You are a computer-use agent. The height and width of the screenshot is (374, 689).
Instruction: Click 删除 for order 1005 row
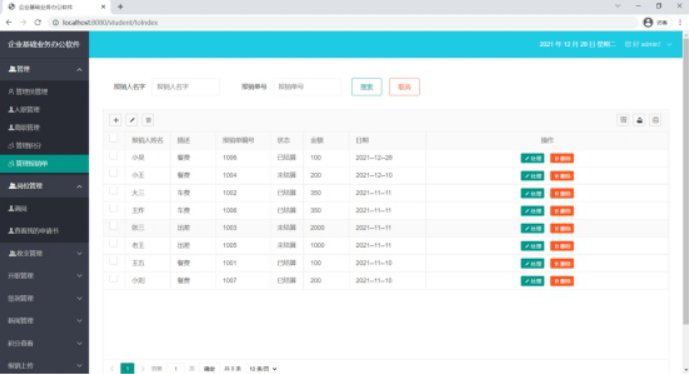point(562,246)
